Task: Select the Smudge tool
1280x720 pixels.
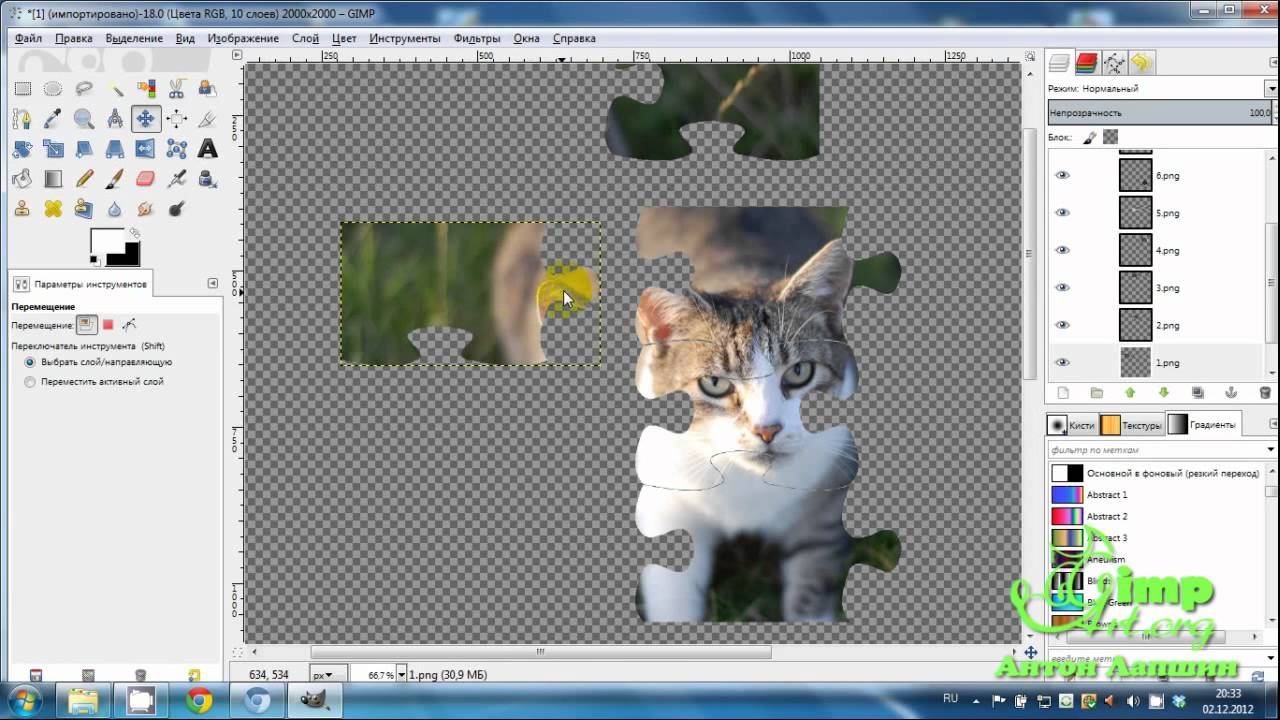Action: click(x=146, y=209)
